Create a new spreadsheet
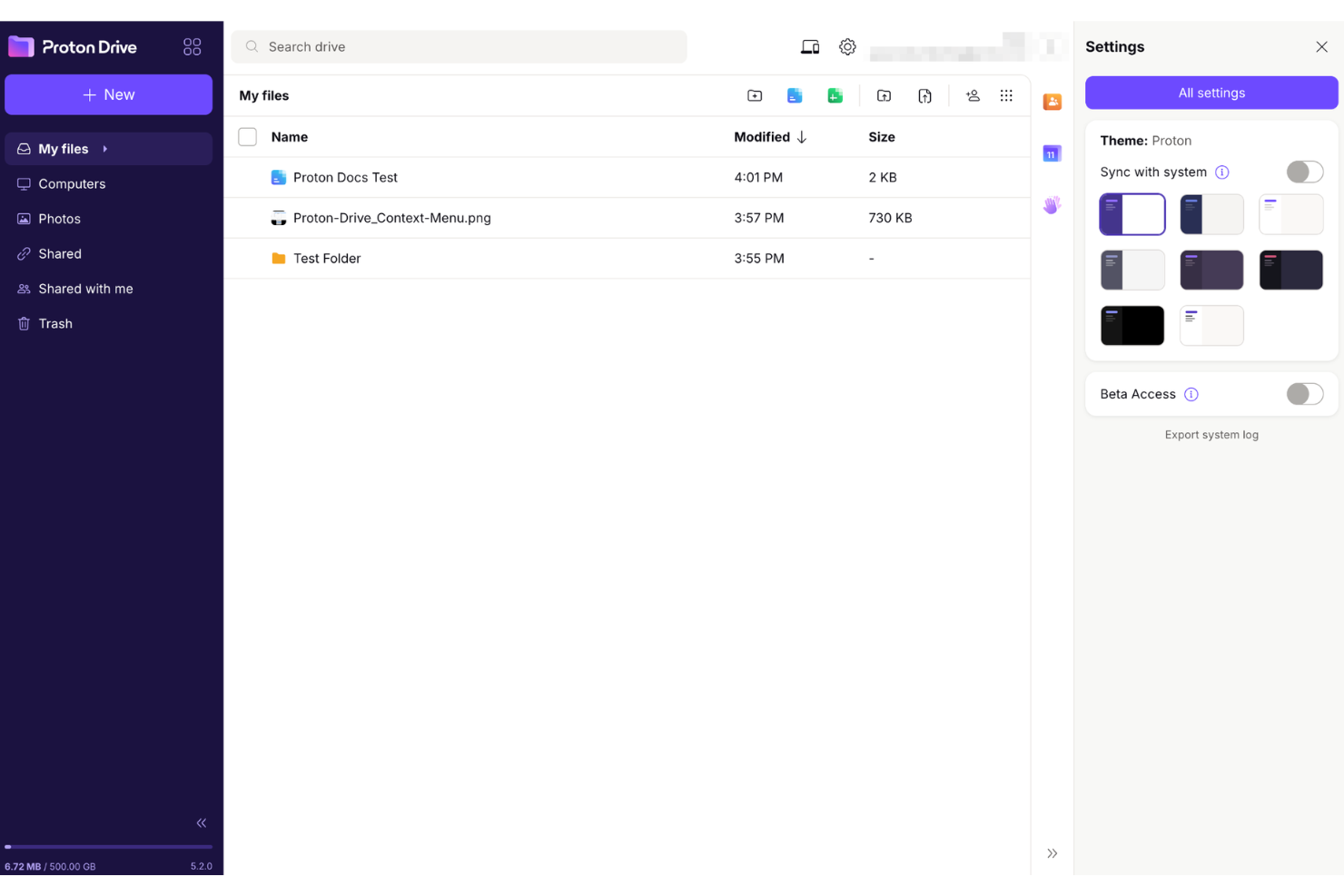The width and height of the screenshot is (1344, 896). (x=835, y=95)
